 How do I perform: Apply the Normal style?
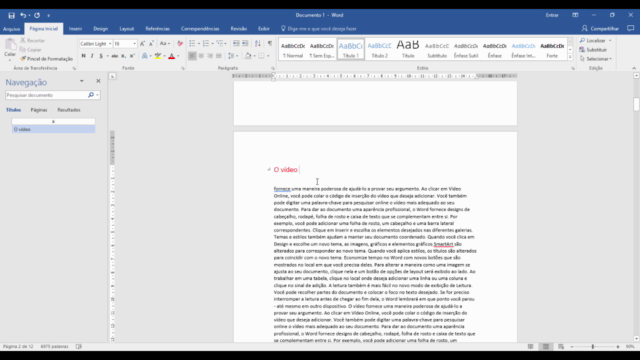pyautogui.click(x=293, y=49)
